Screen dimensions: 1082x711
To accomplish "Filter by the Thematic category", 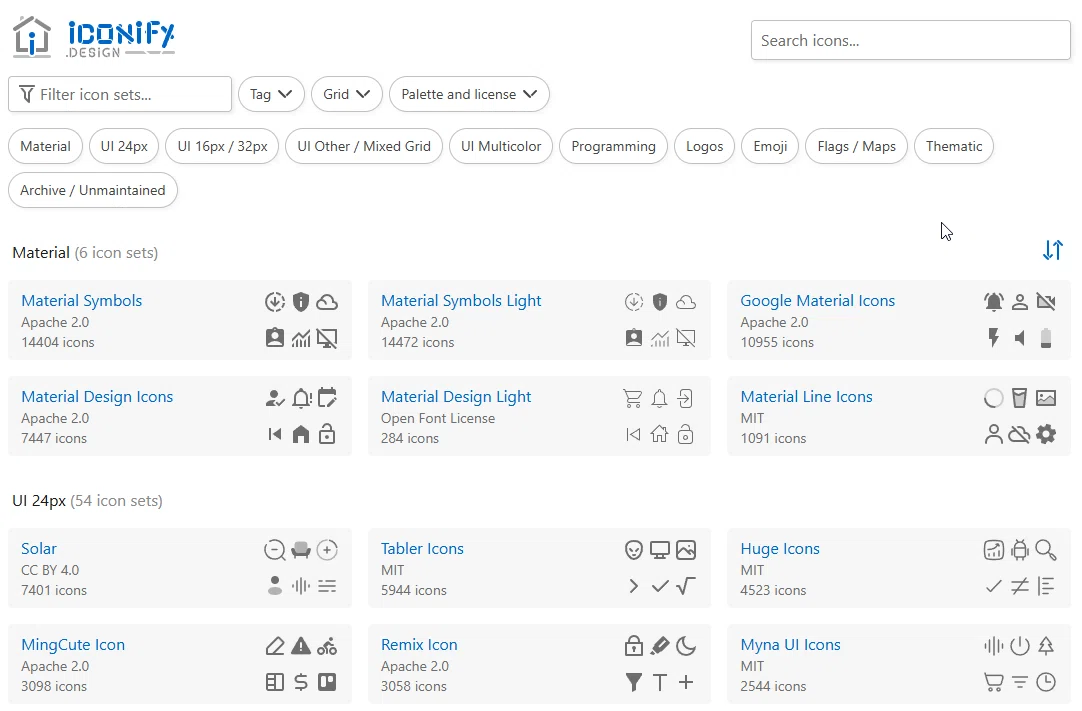I will (954, 146).
